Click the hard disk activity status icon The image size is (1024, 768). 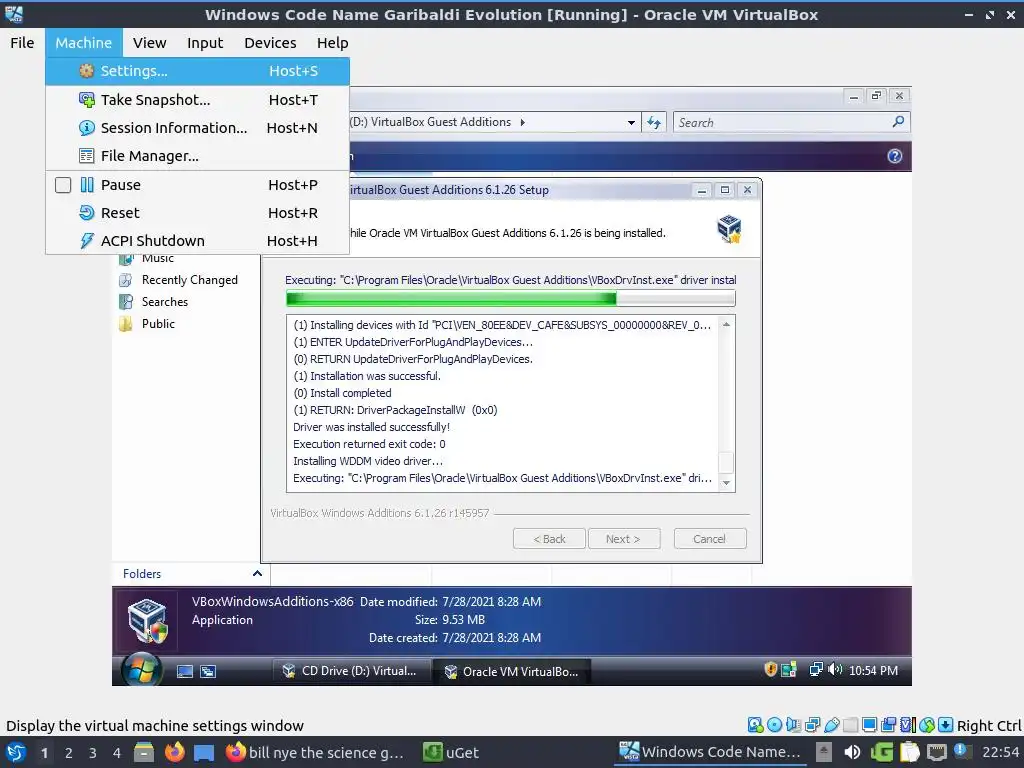click(x=756, y=725)
